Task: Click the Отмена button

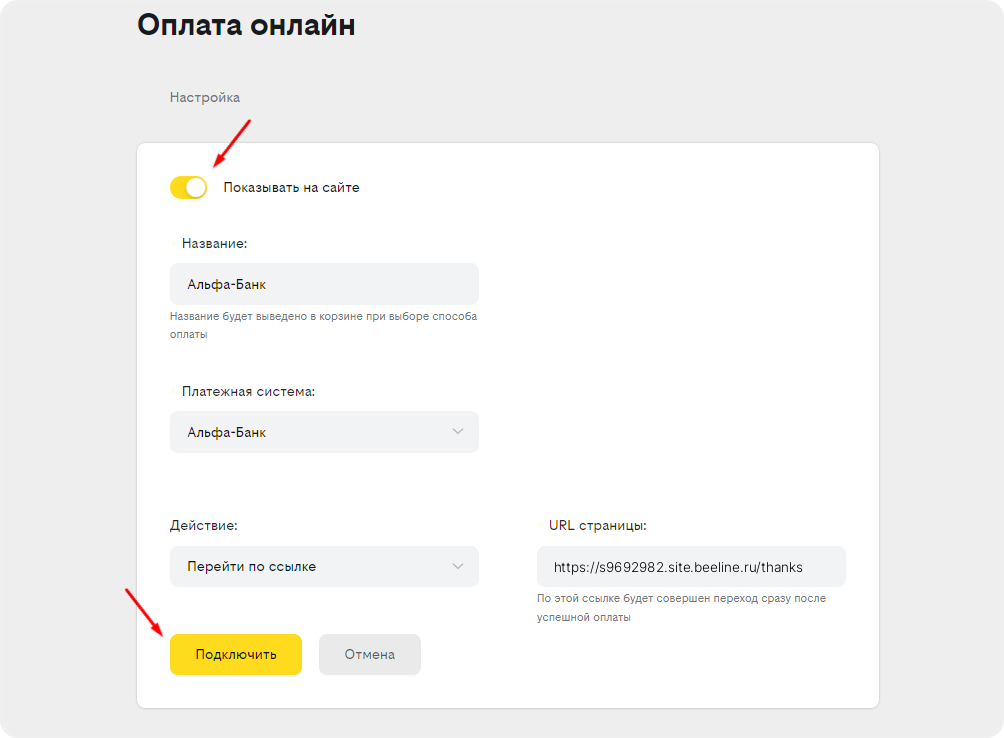Action: pos(369,654)
